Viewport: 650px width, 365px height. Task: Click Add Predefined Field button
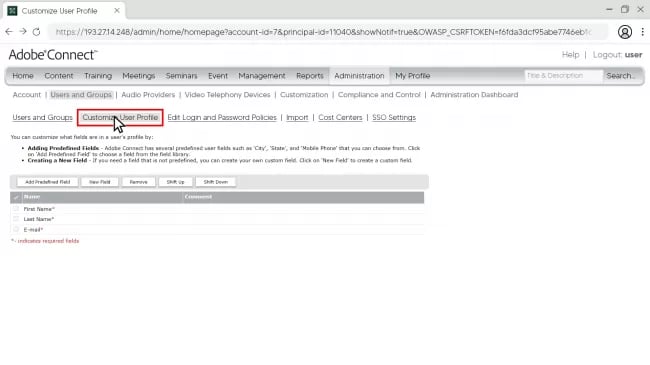coord(47,182)
